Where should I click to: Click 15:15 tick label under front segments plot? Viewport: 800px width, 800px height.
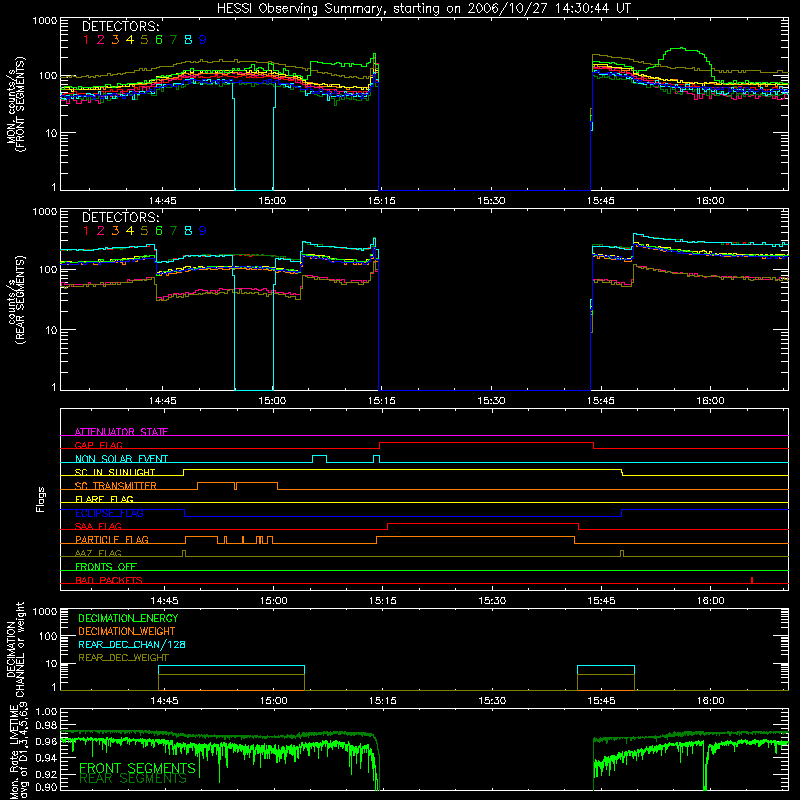(382, 201)
